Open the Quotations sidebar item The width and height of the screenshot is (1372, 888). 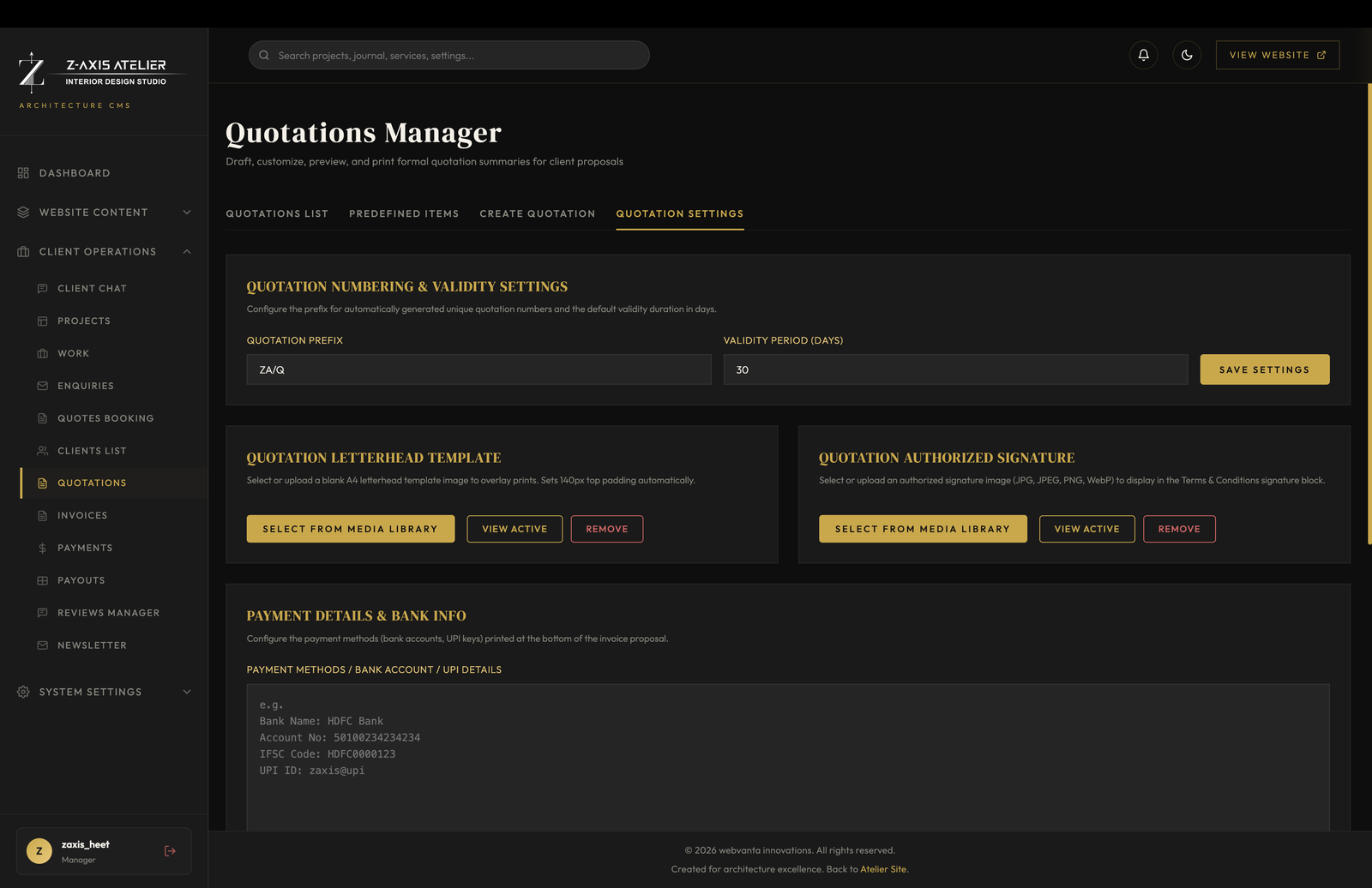pos(114,483)
